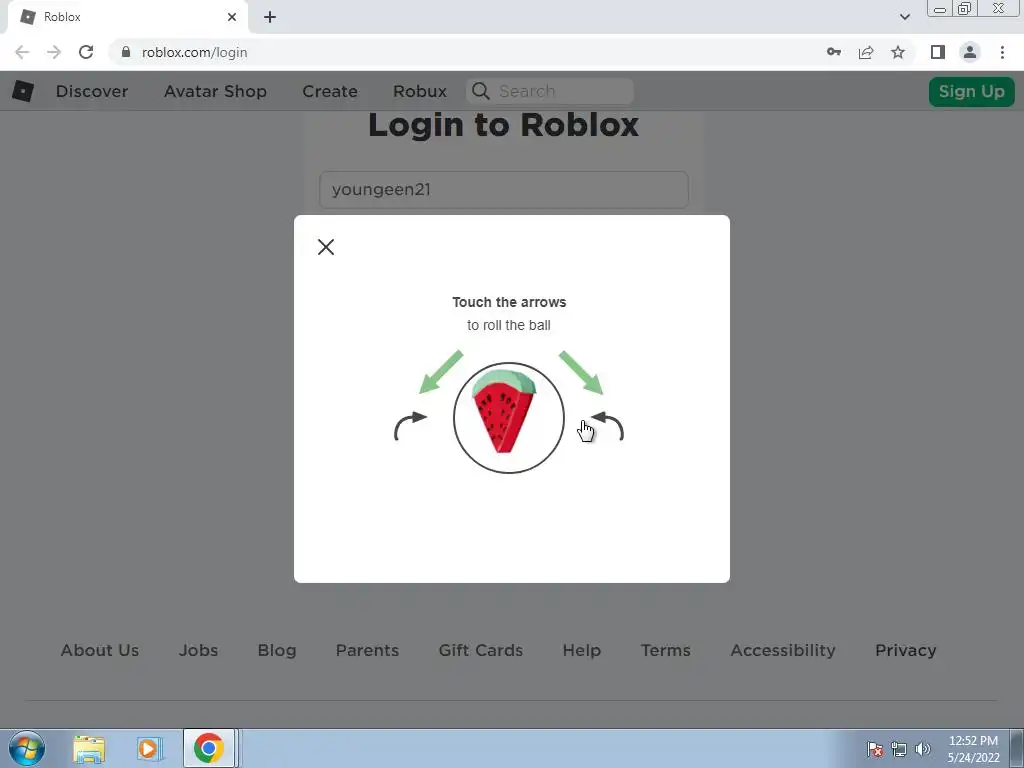
Task: Click the Roblox logo in navbar
Action: (x=23, y=91)
